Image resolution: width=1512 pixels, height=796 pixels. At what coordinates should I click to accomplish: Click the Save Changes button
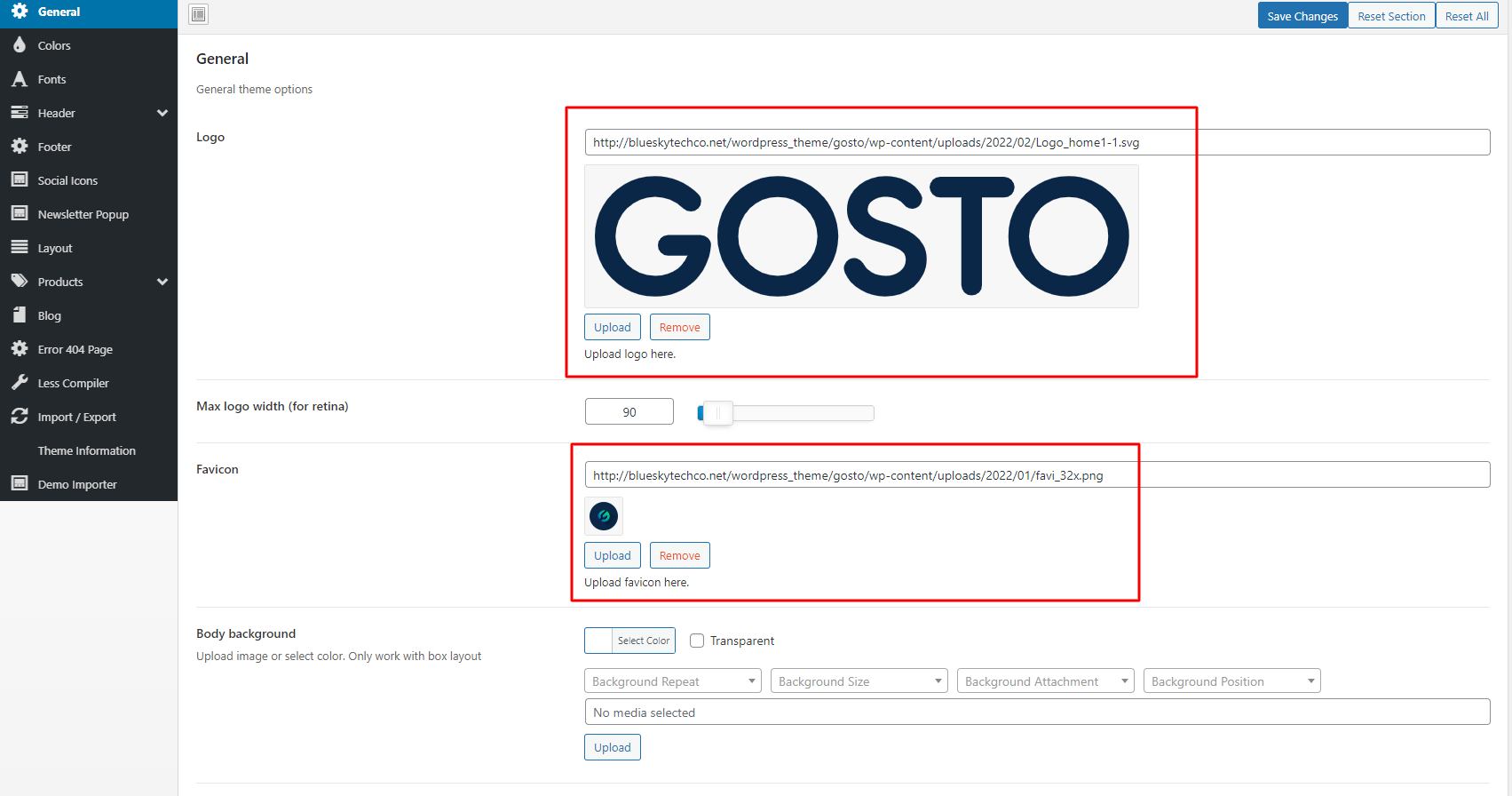point(1302,16)
